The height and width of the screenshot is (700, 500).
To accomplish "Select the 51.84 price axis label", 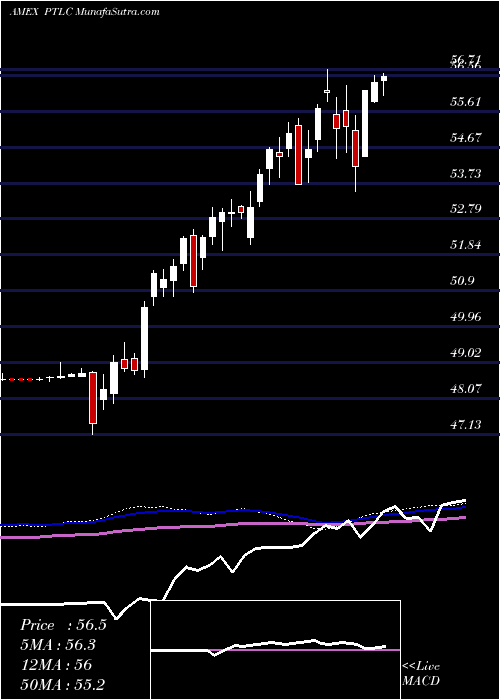I will tap(466, 245).
